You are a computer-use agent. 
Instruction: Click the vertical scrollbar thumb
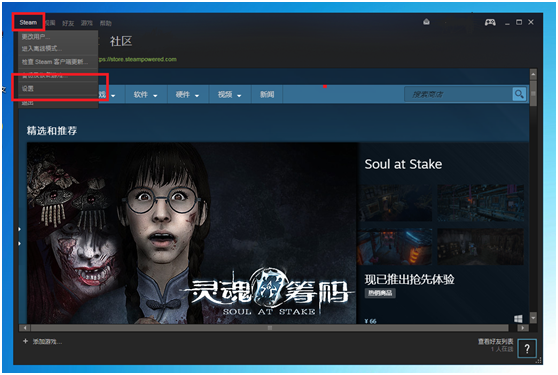point(533,93)
